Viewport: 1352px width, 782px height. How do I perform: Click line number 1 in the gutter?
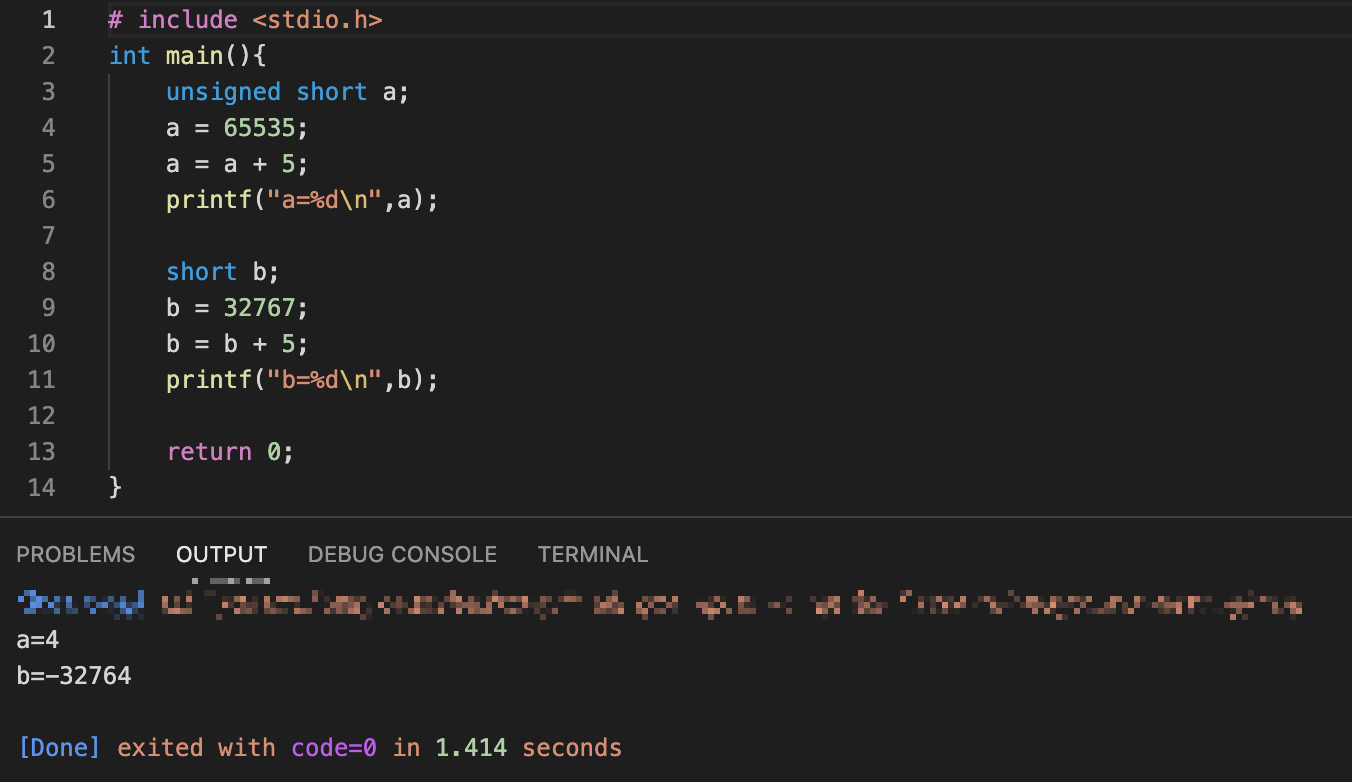pyautogui.click(x=48, y=20)
